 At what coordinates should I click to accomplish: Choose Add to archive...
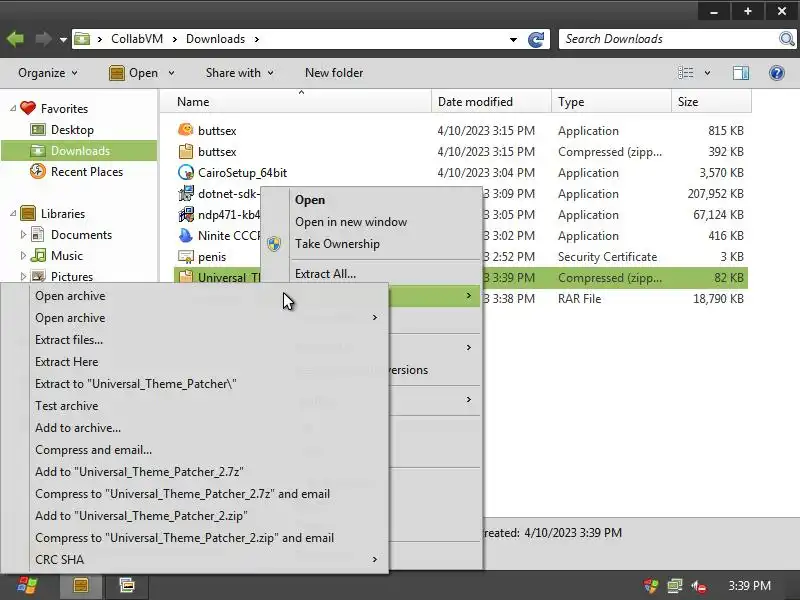78,428
